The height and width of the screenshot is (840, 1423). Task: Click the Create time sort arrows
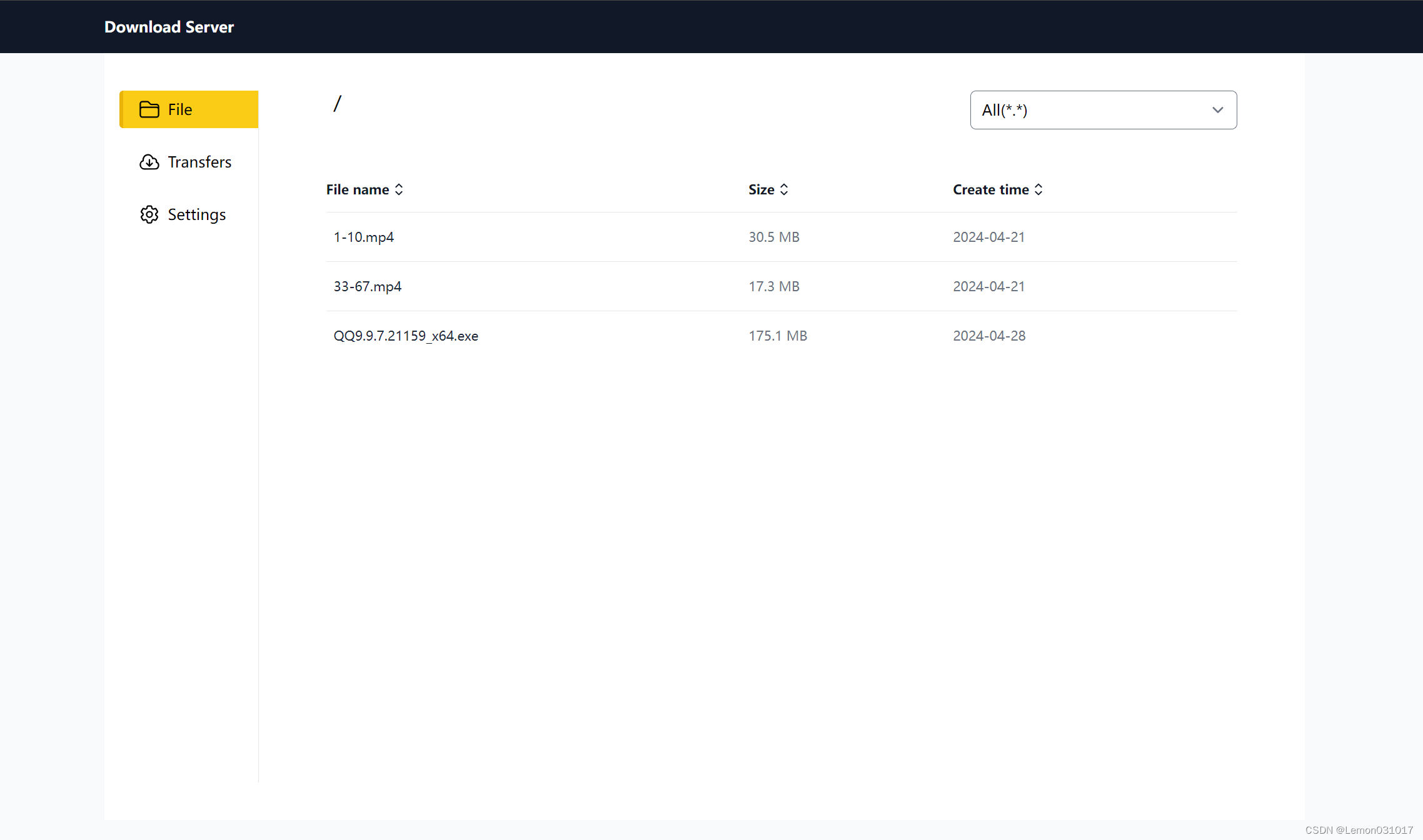pyautogui.click(x=1038, y=189)
